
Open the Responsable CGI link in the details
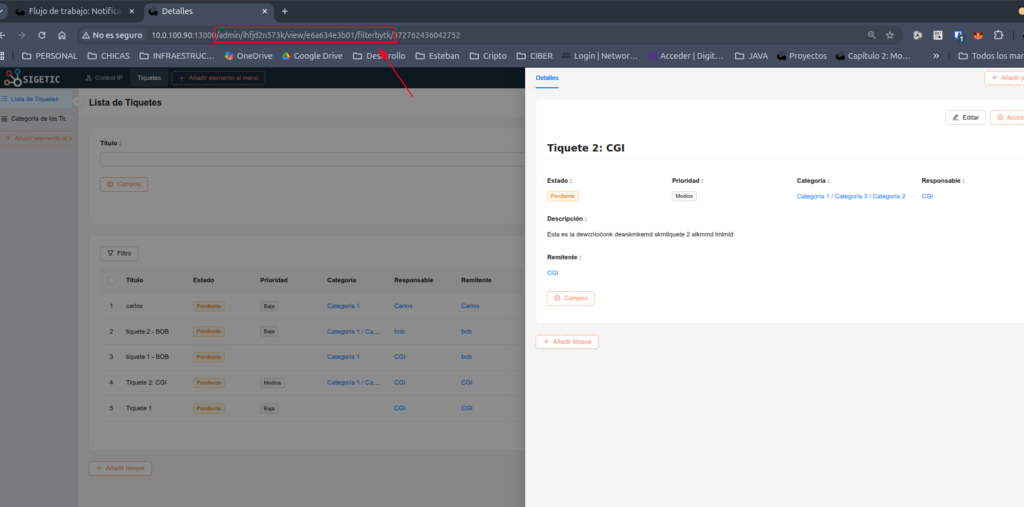pyautogui.click(x=927, y=196)
